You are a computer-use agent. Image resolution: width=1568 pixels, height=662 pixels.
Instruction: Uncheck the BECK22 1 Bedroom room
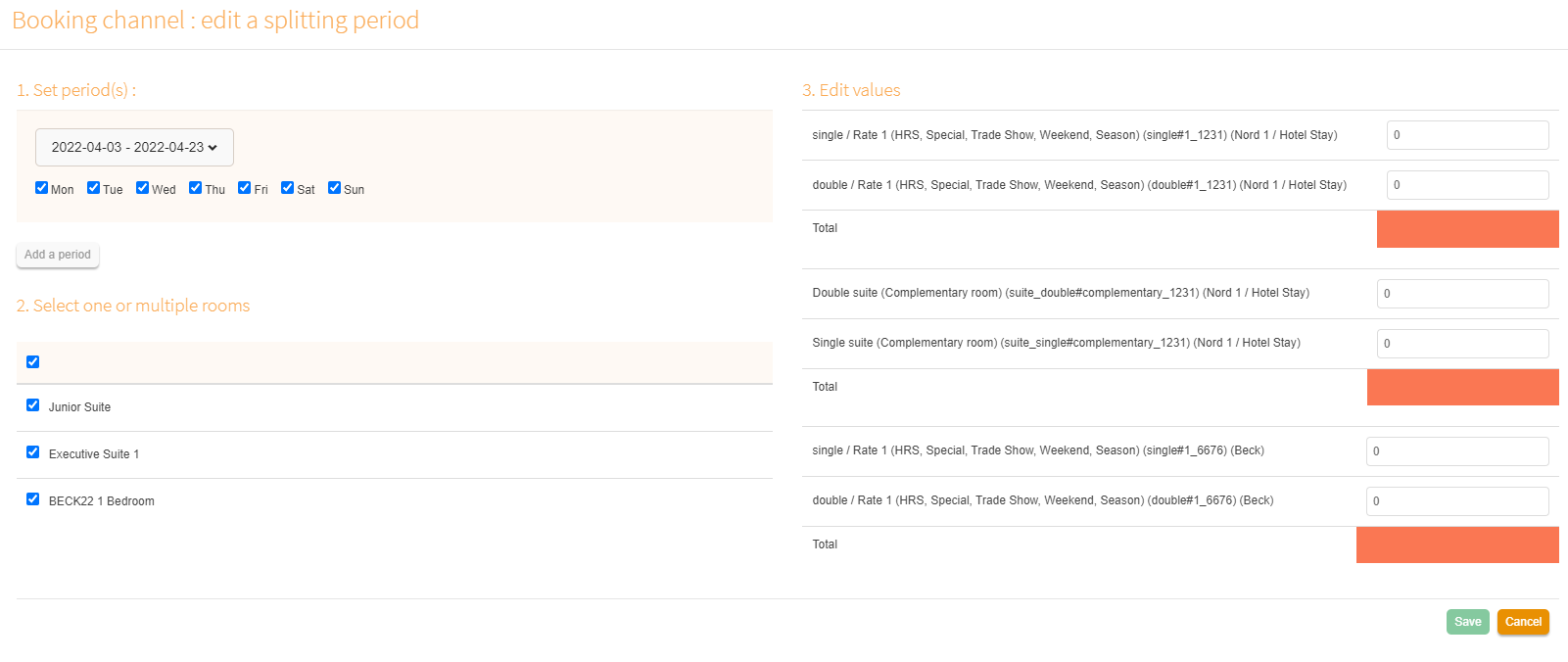[x=32, y=499]
